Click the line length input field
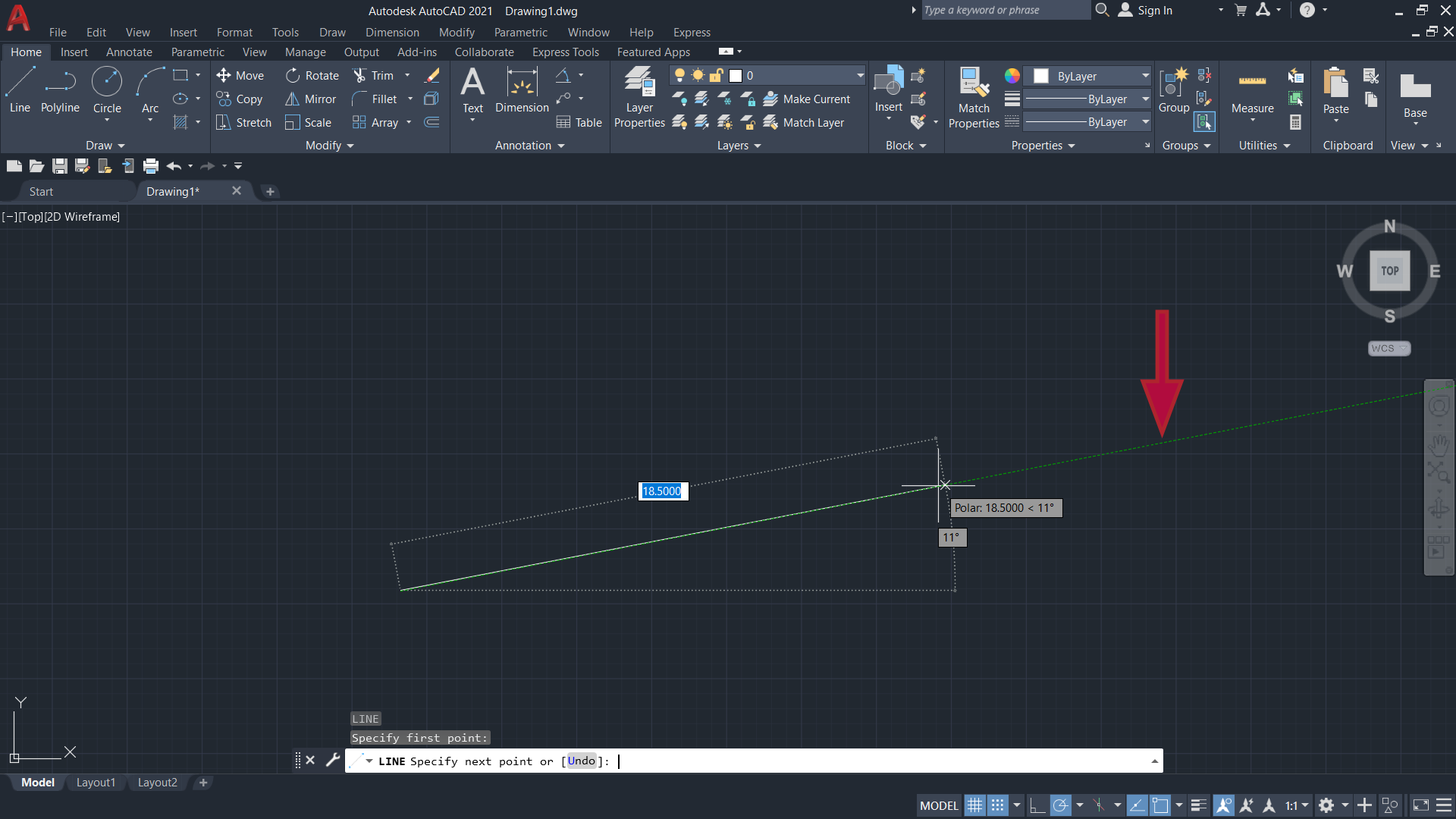 click(661, 490)
